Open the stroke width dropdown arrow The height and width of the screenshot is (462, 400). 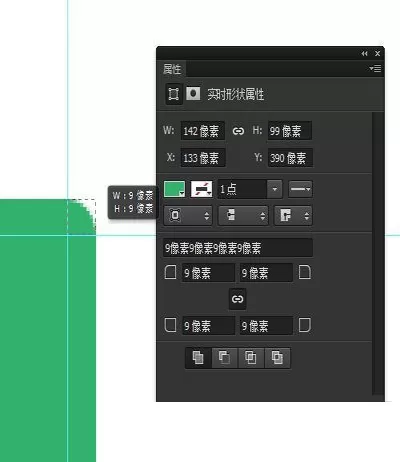275,189
